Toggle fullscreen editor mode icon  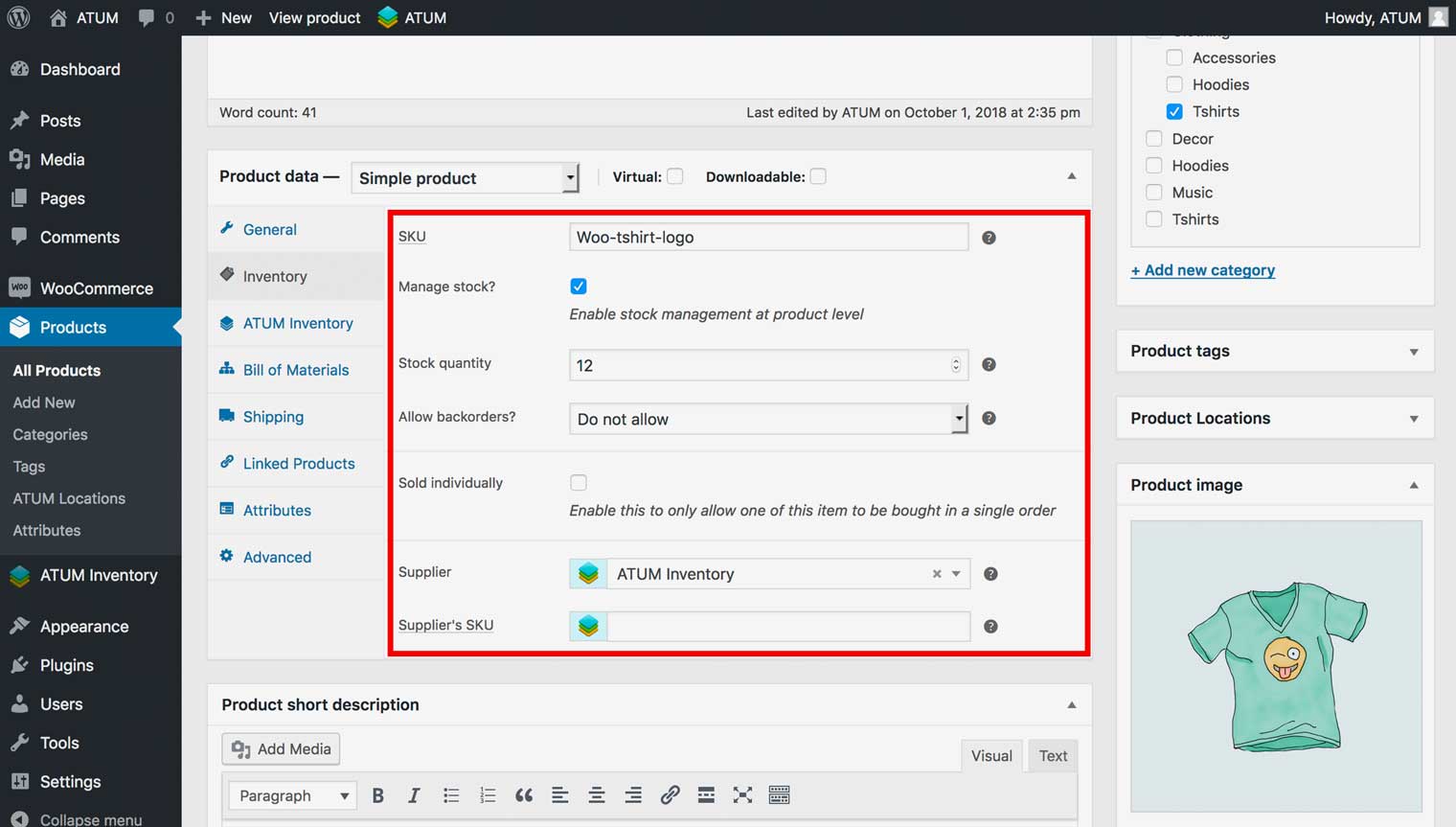click(x=742, y=795)
